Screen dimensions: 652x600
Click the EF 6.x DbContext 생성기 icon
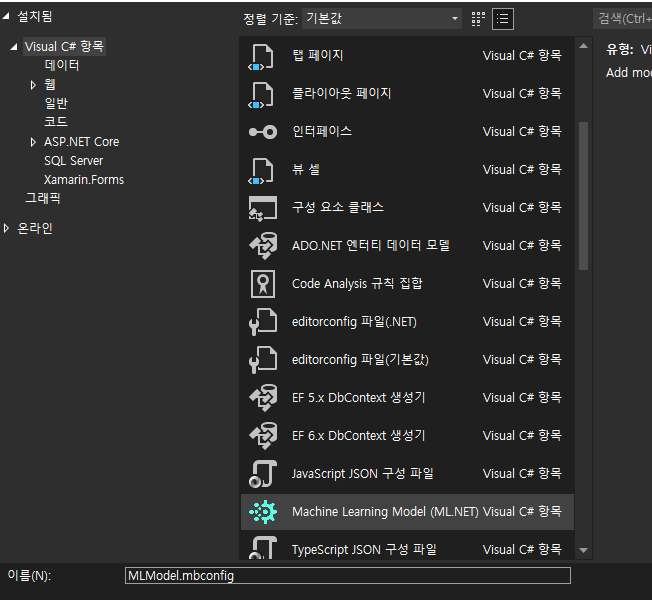point(262,436)
